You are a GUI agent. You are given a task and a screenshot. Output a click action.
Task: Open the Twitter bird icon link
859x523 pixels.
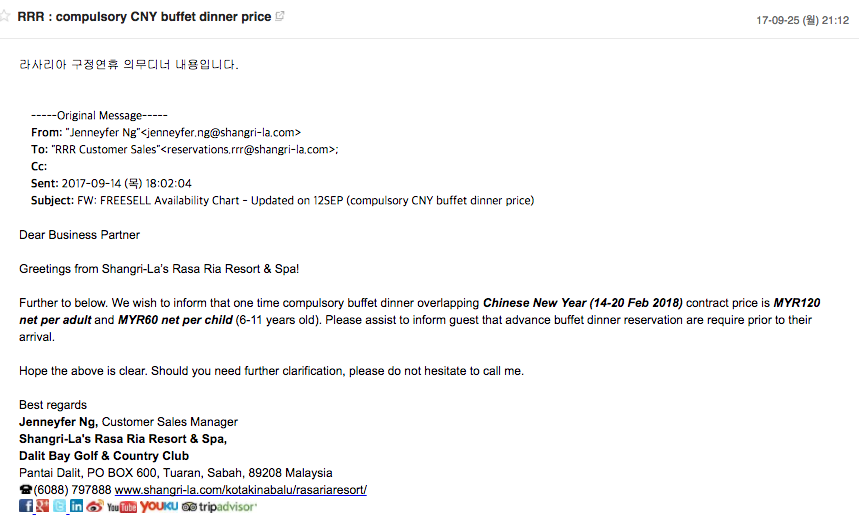(60, 506)
